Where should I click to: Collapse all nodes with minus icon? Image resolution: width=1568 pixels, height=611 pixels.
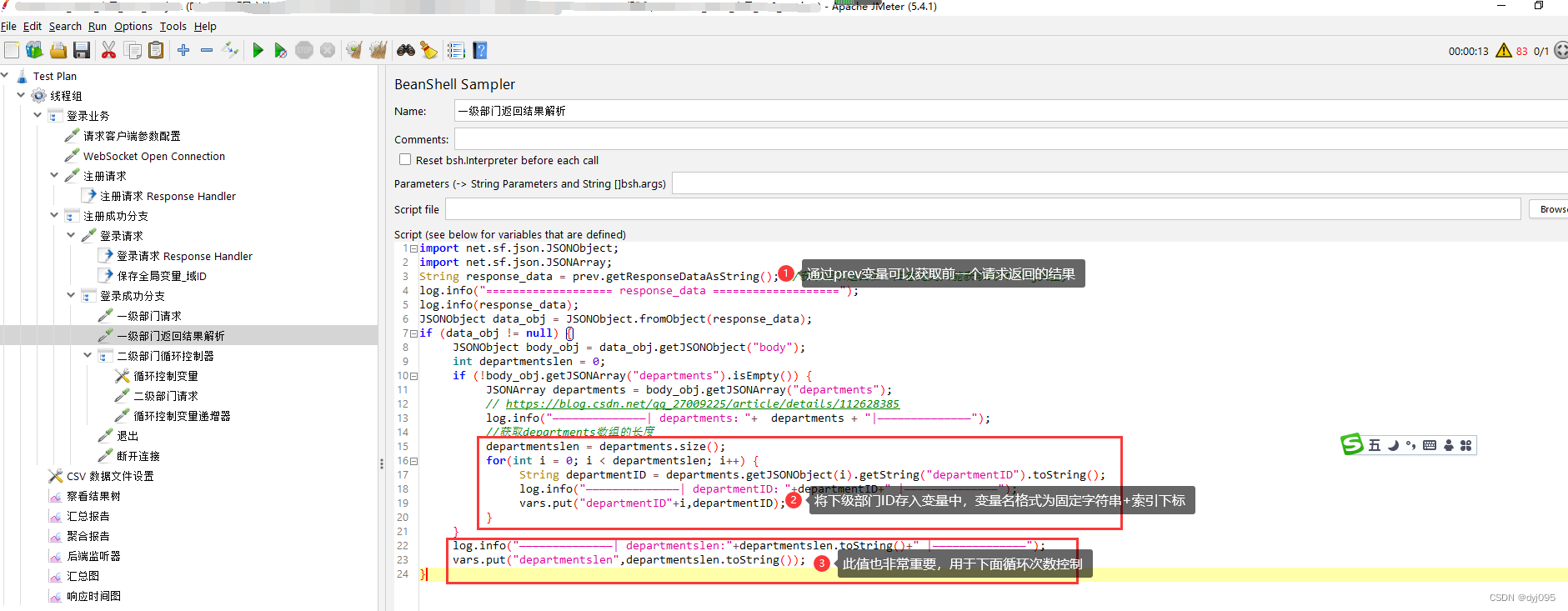pyautogui.click(x=207, y=51)
